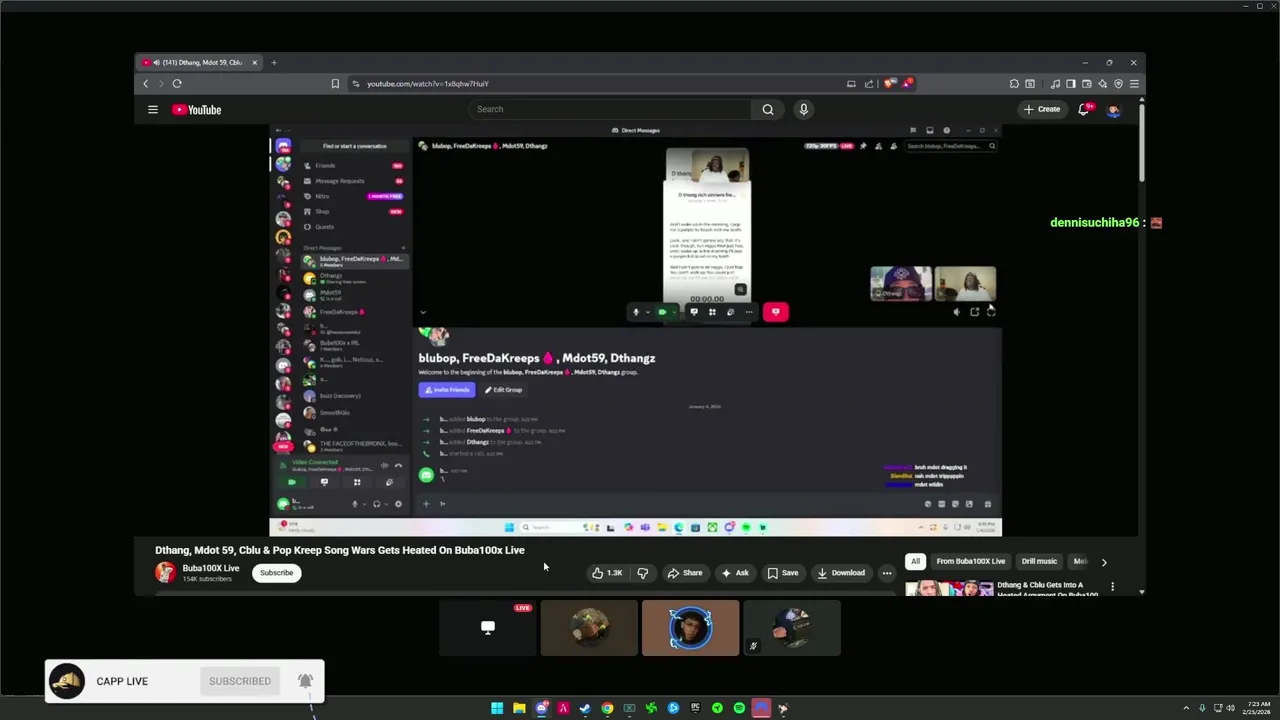
Task: Toggle microphone in the Discord call controls
Action: coord(635,312)
